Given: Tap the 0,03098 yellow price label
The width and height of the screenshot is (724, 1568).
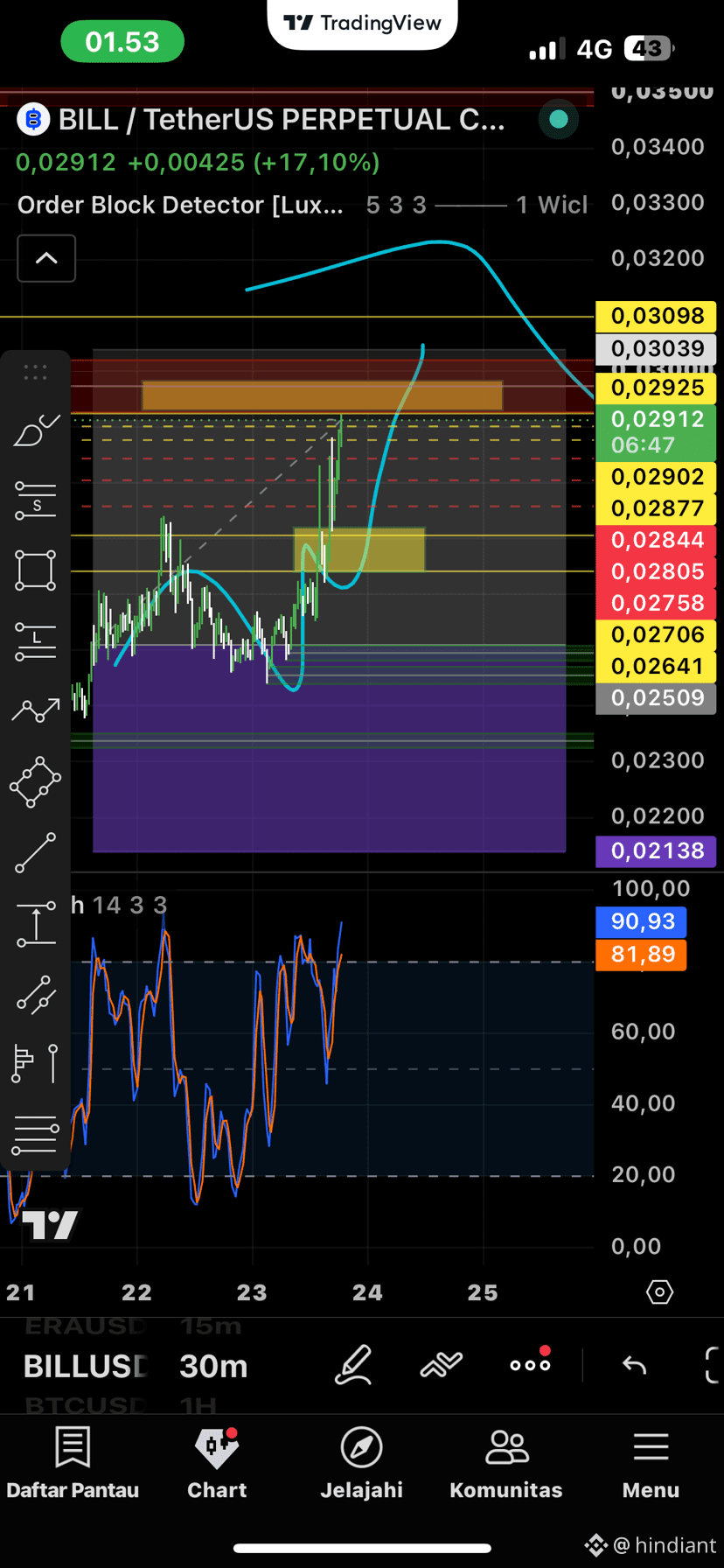Looking at the screenshot, I should pos(657,316).
